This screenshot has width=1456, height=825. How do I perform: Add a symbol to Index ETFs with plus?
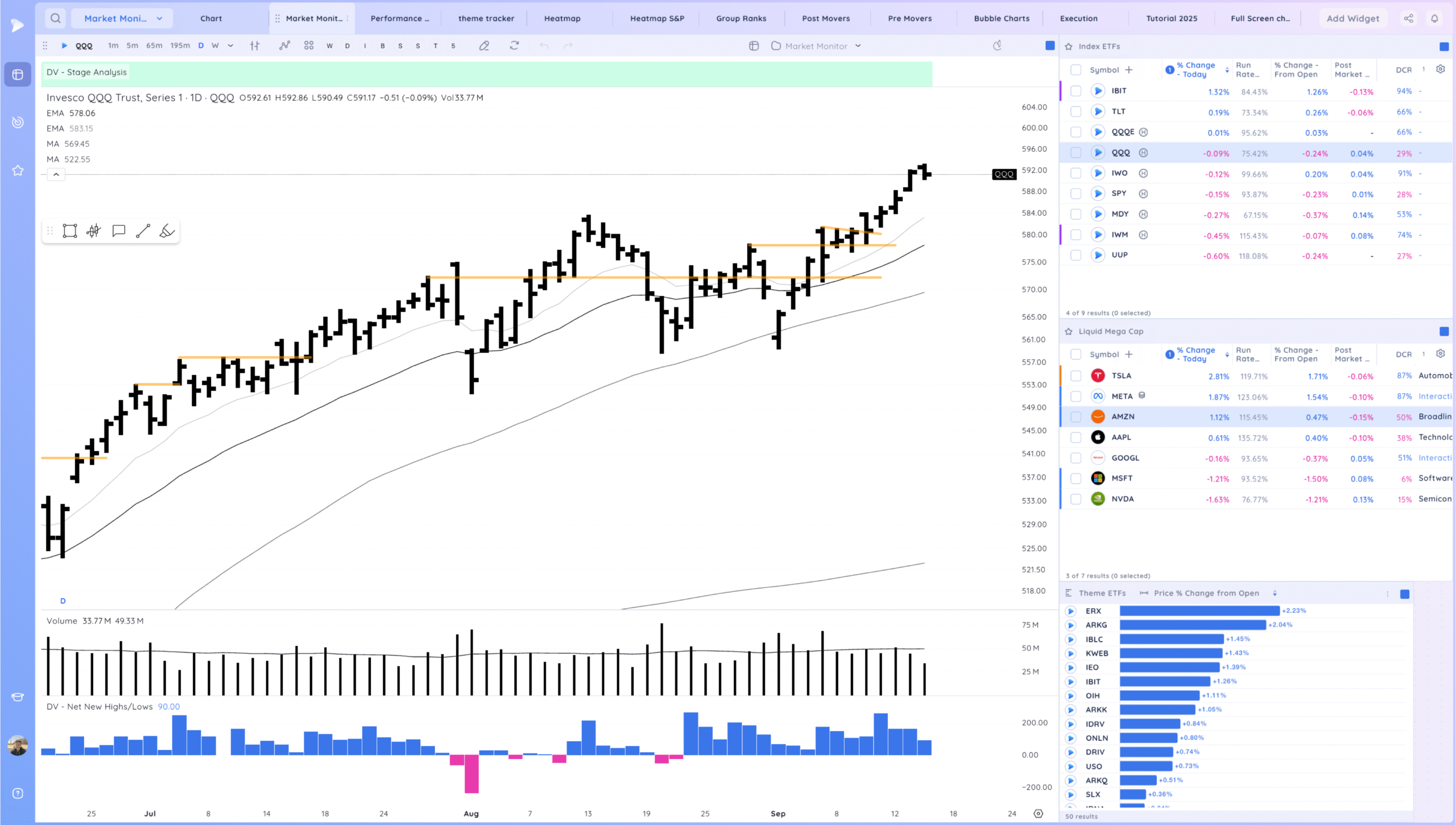click(1128, 69)
